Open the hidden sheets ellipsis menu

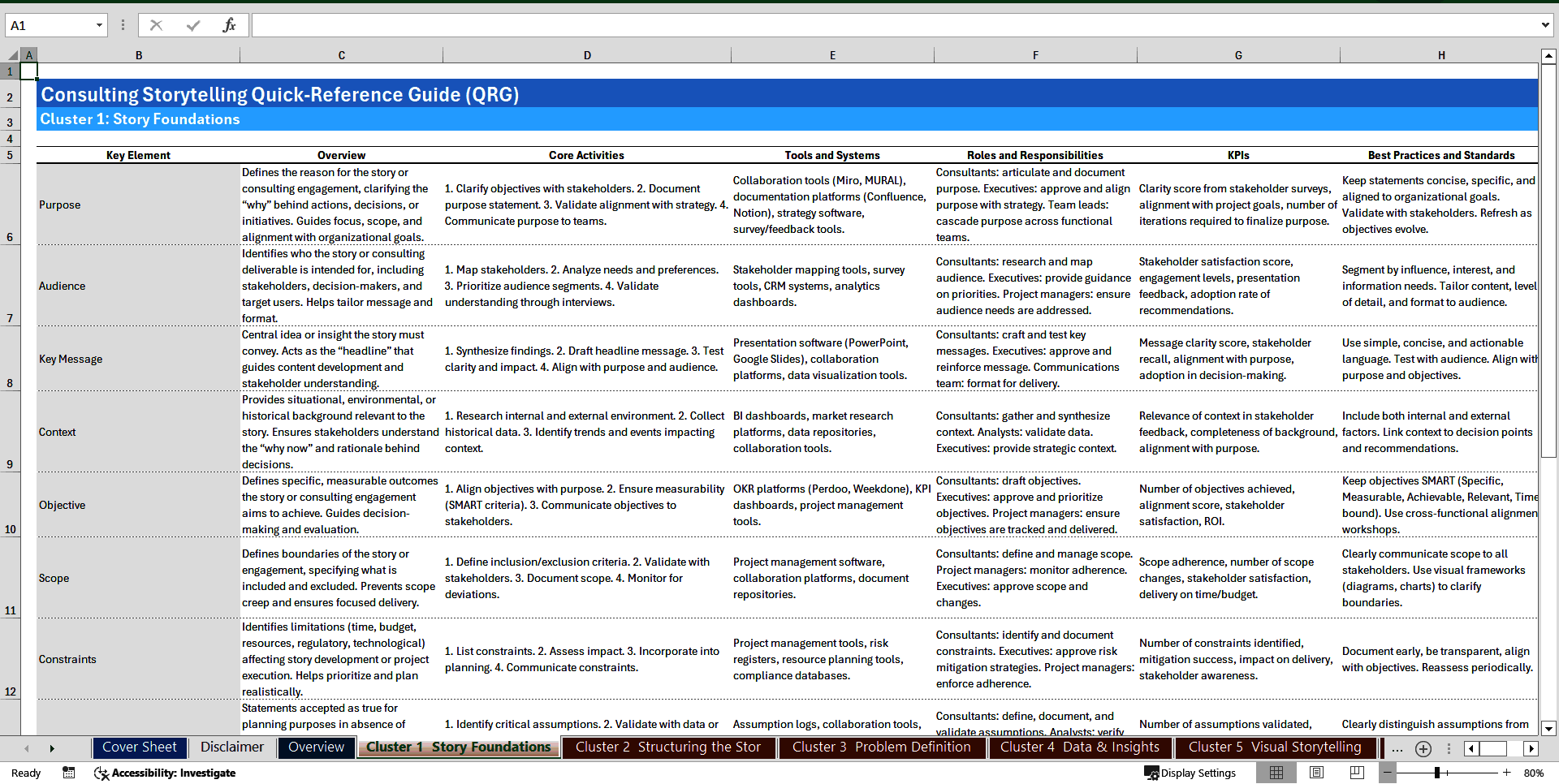pos(1397,748)
